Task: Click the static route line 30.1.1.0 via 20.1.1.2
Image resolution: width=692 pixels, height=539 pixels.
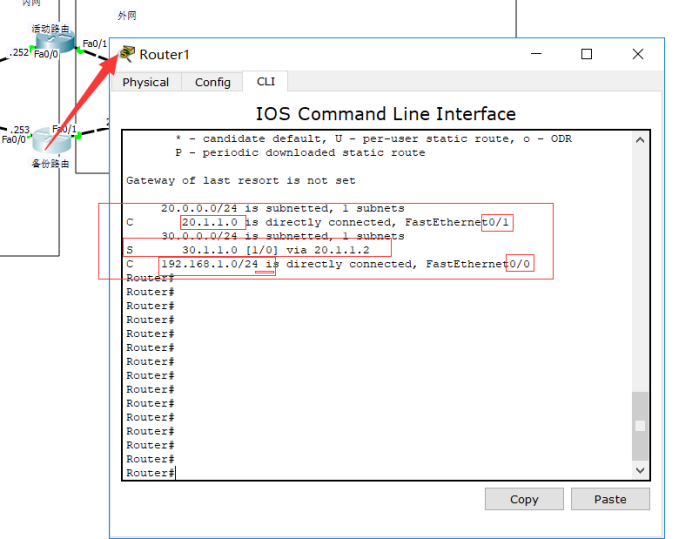Action: tap(248, 250)
